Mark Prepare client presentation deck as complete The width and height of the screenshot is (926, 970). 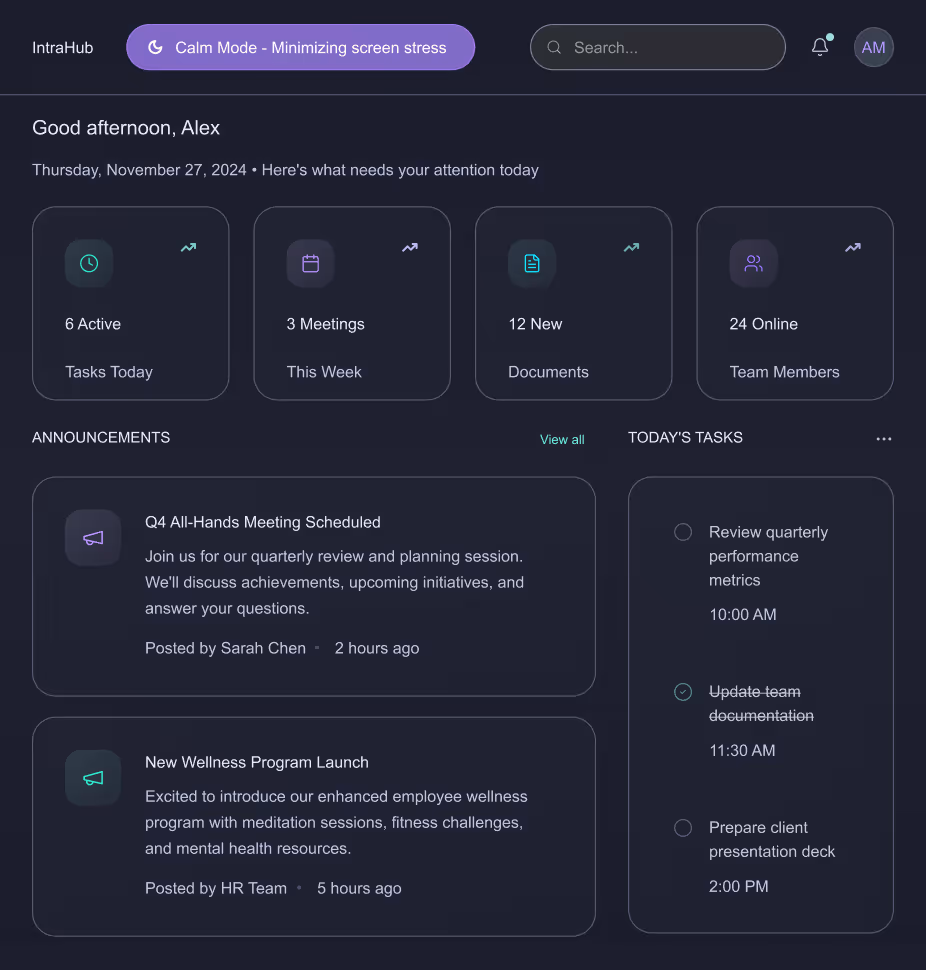click(x=683, y=828)
